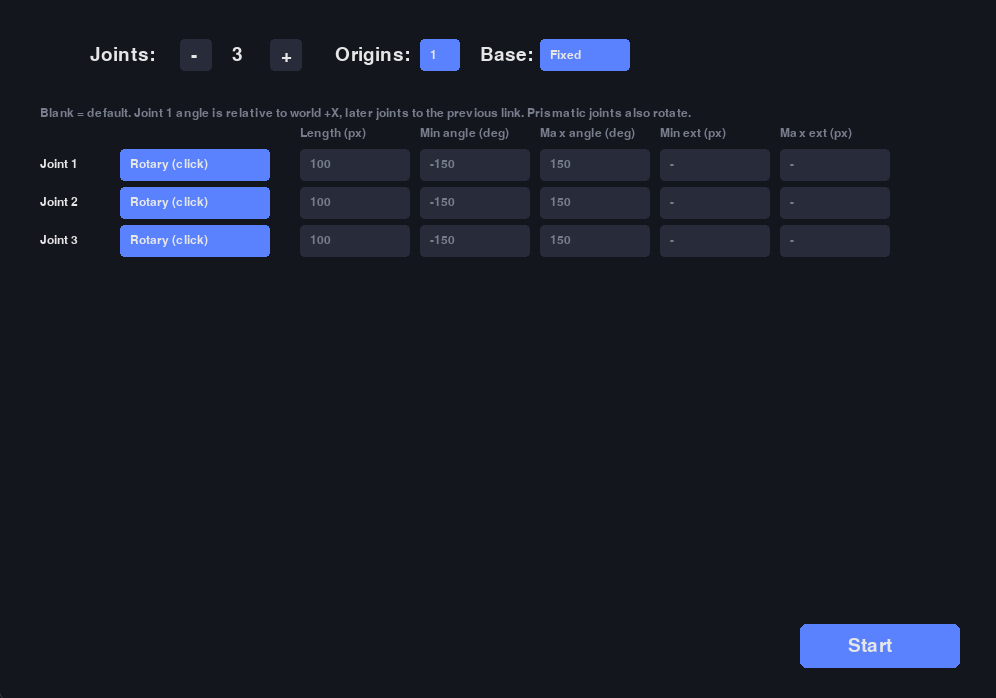Click Joint 3 Min ext field
The image size is (996, 698).
point(715,241)
